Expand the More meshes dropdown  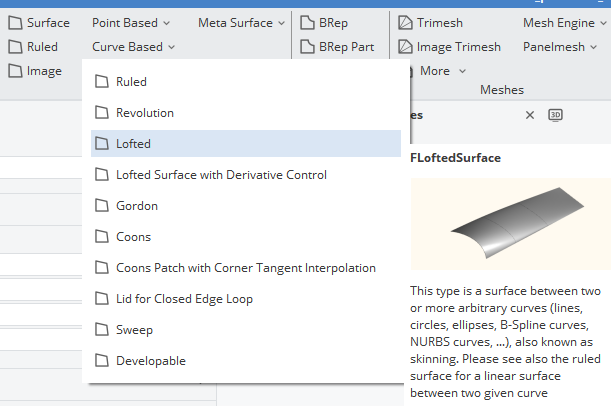(x=443, y=71)
